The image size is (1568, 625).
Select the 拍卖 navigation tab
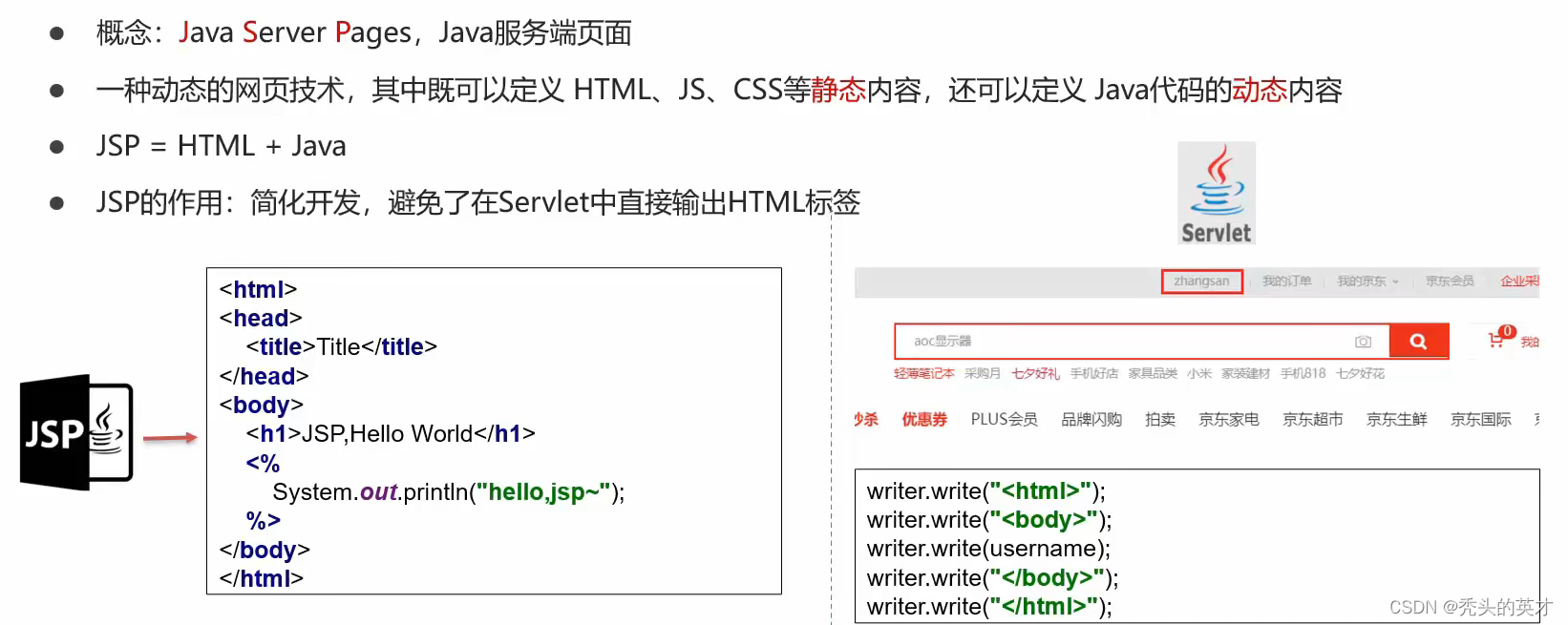click(x=1160, y=419)
